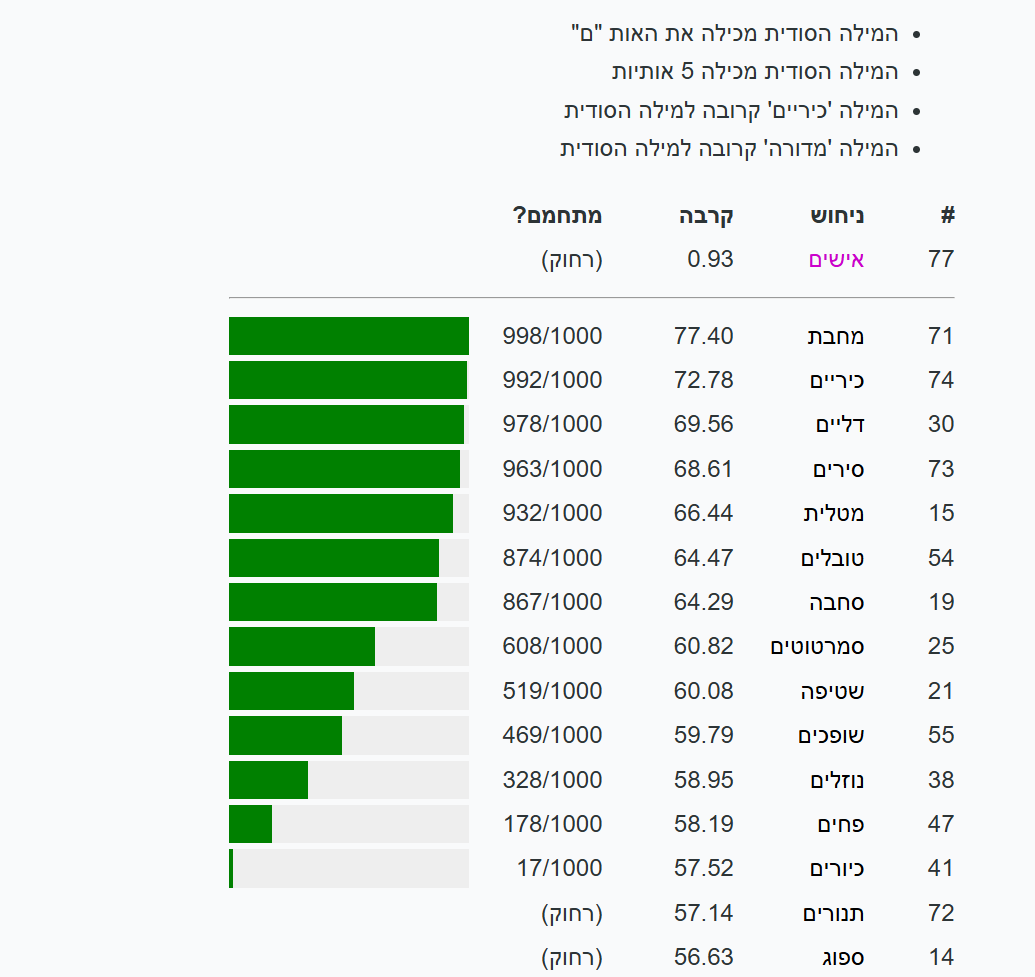Click the guess number 14 beside 'ספוג'
The image size is (1035, 977).
941,957
